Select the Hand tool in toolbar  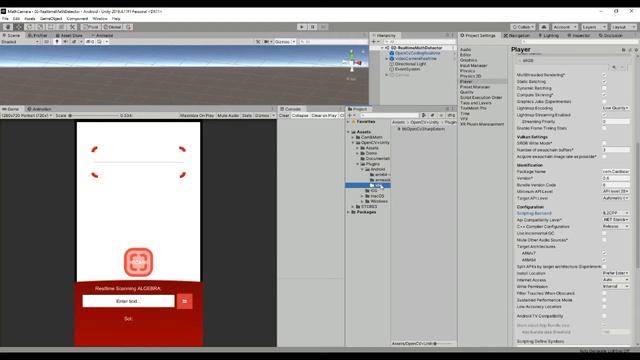coord(8,27)
